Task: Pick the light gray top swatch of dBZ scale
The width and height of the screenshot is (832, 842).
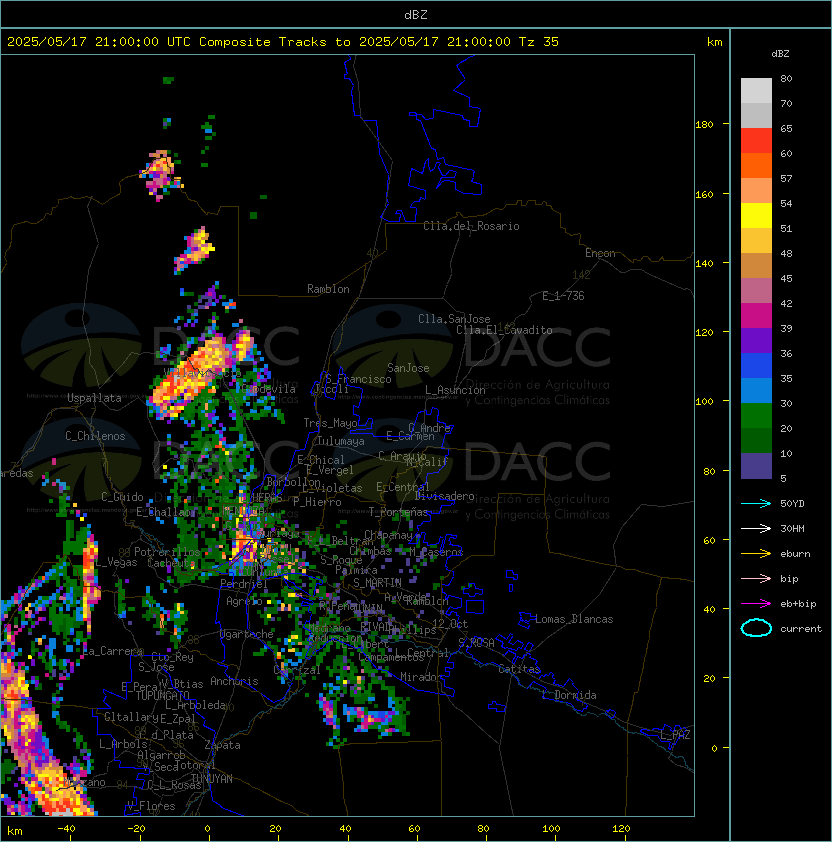Action: coord(756,90)
